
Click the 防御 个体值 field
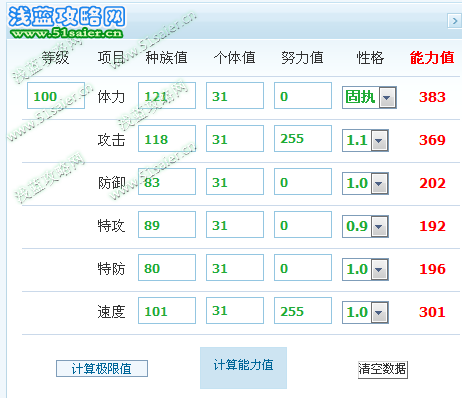[235, 182]
